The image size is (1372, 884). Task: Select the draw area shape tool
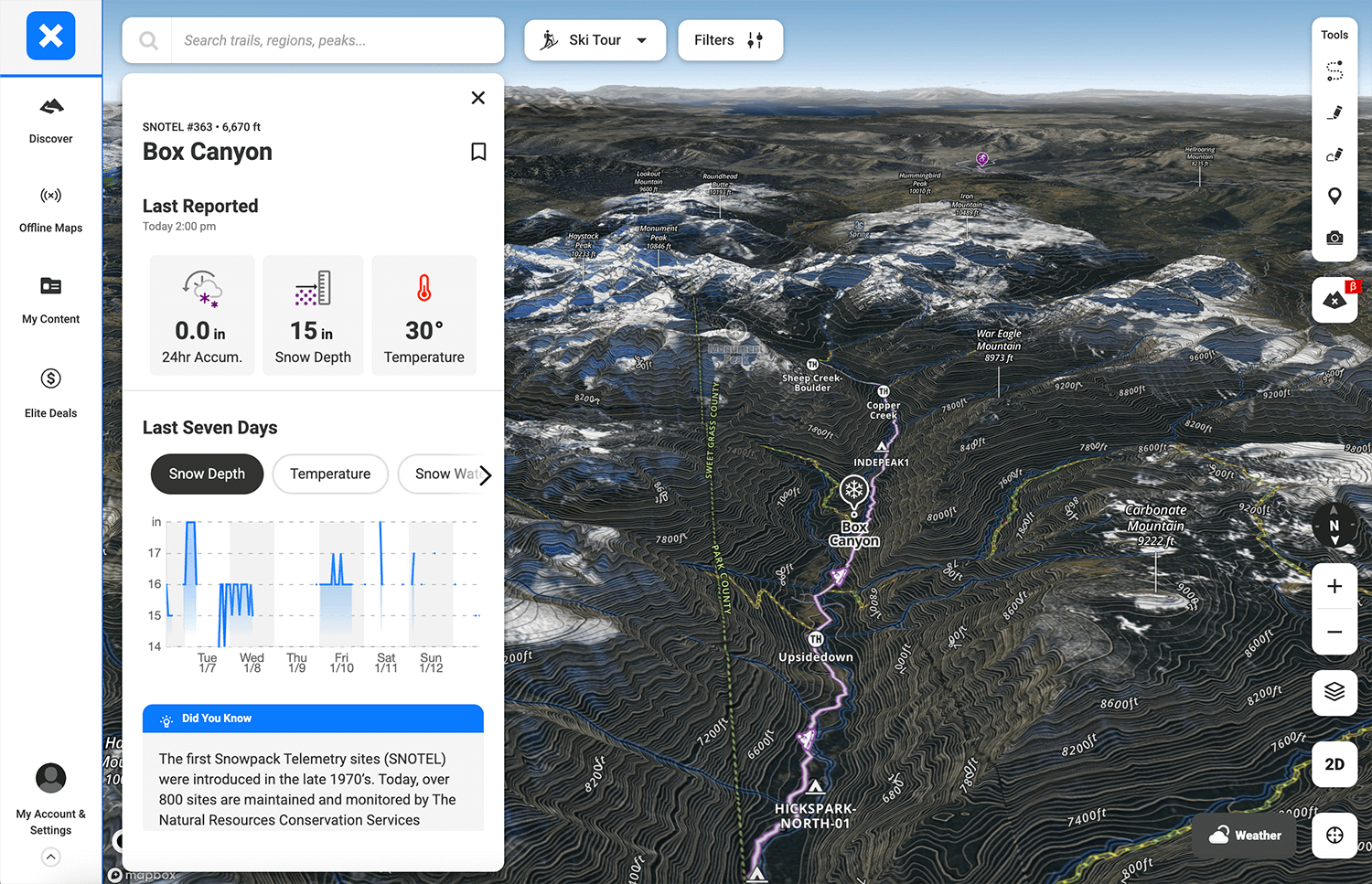(1334, 154)
